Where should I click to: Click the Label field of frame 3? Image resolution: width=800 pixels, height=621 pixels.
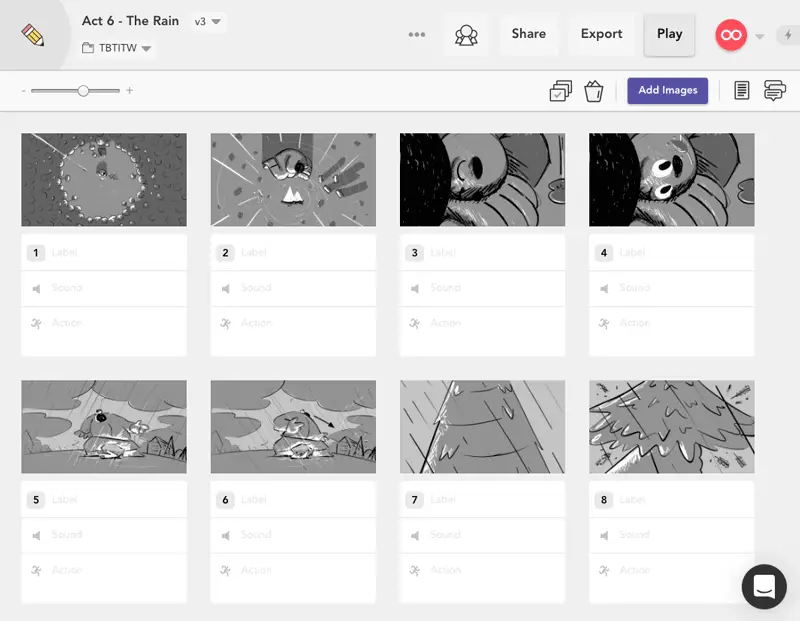(x=483, y=253)
